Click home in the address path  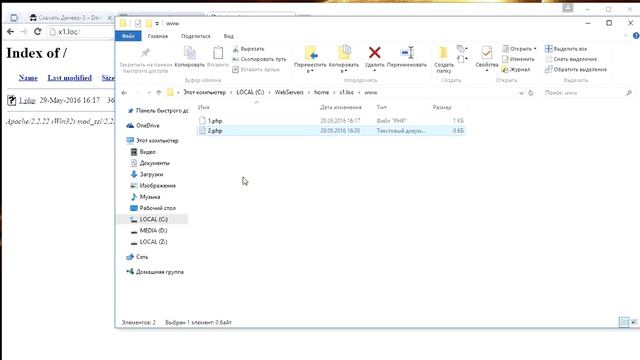click(321, 93)
